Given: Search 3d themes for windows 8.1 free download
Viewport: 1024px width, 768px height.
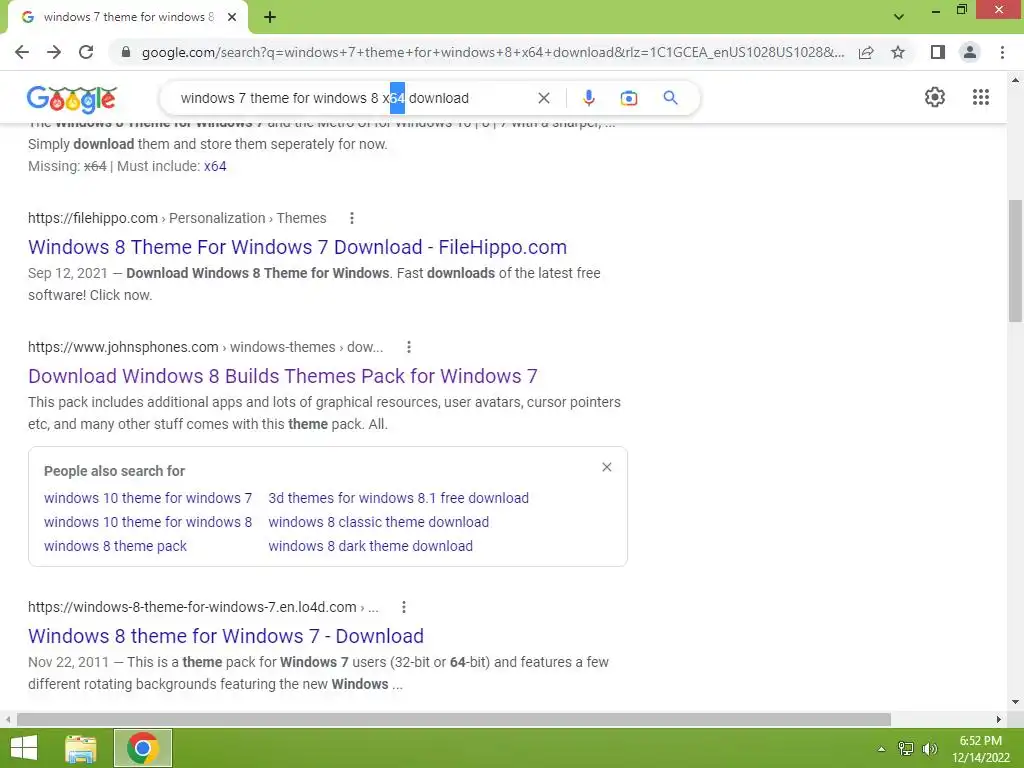Looking at the screenshot, I should click(x=398, y=498).
